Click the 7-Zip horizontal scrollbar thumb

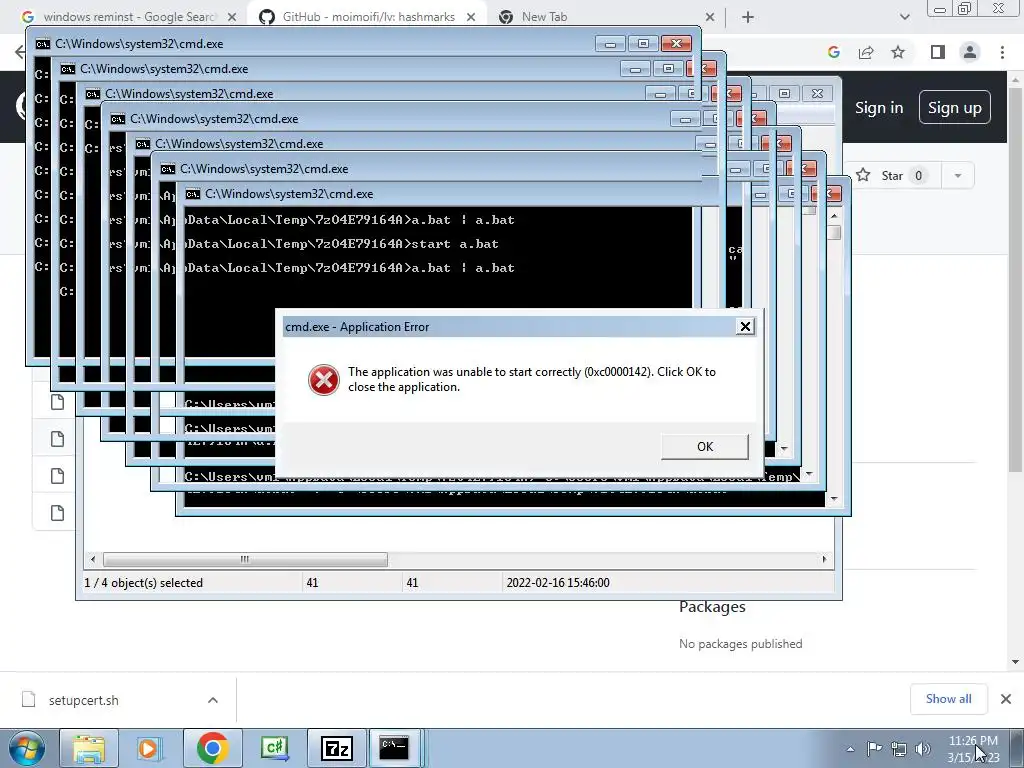pyautogui.click(x=245, y=559)
